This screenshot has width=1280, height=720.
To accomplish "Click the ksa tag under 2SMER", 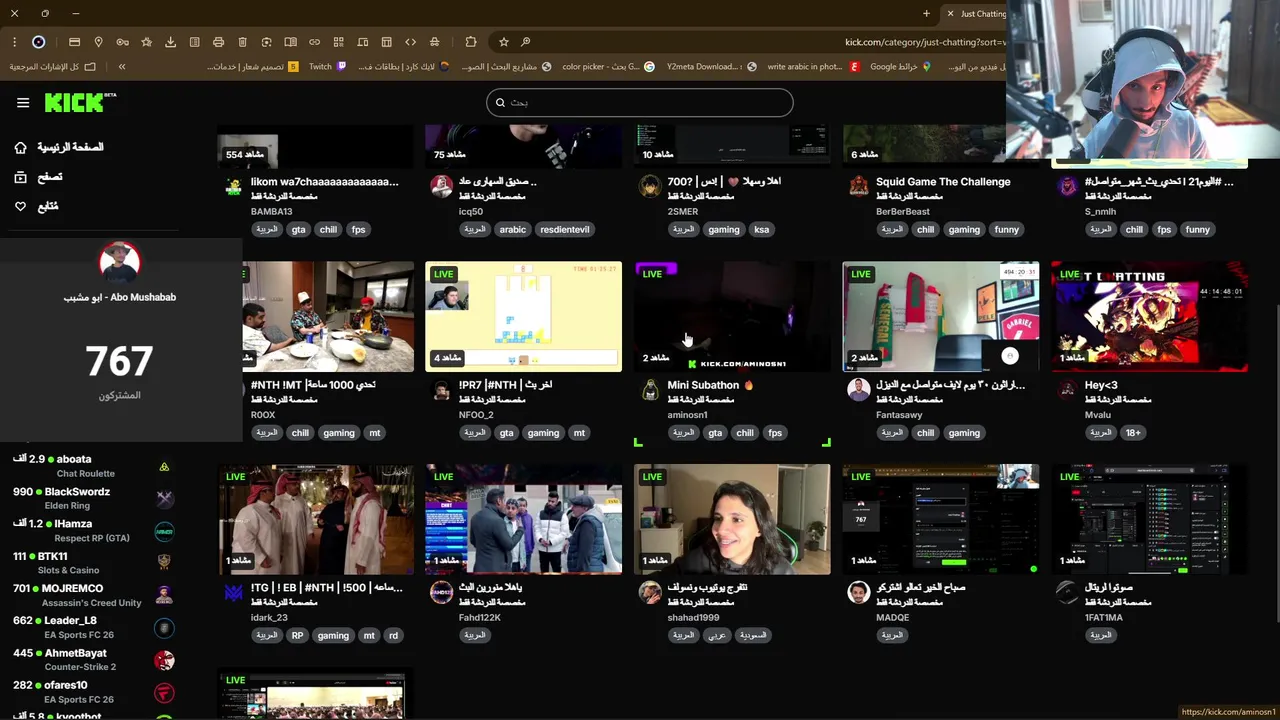I will coord(761,229).
